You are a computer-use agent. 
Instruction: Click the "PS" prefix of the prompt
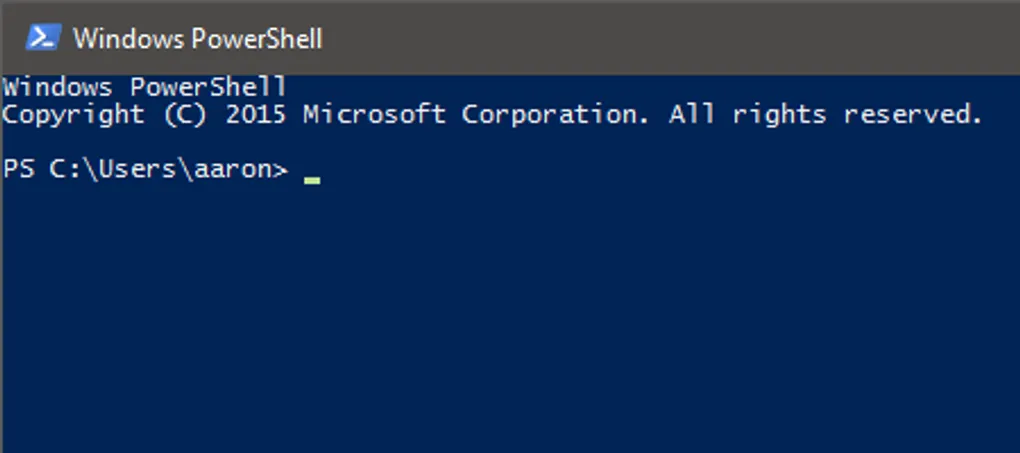(x=18, y=170)
